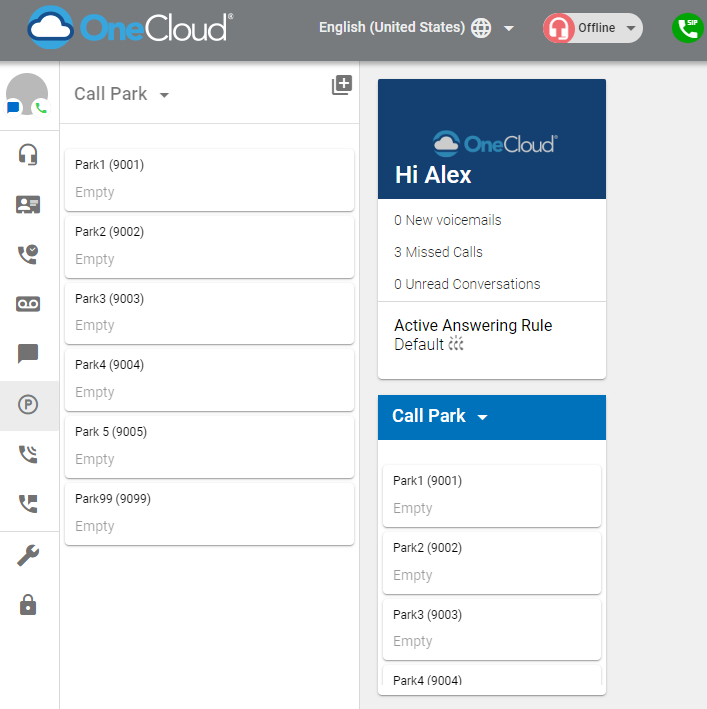Click the blue chat badge on avatar
Image resolution: width=707 pixels, height=709 pixels.
coord(13,108)
